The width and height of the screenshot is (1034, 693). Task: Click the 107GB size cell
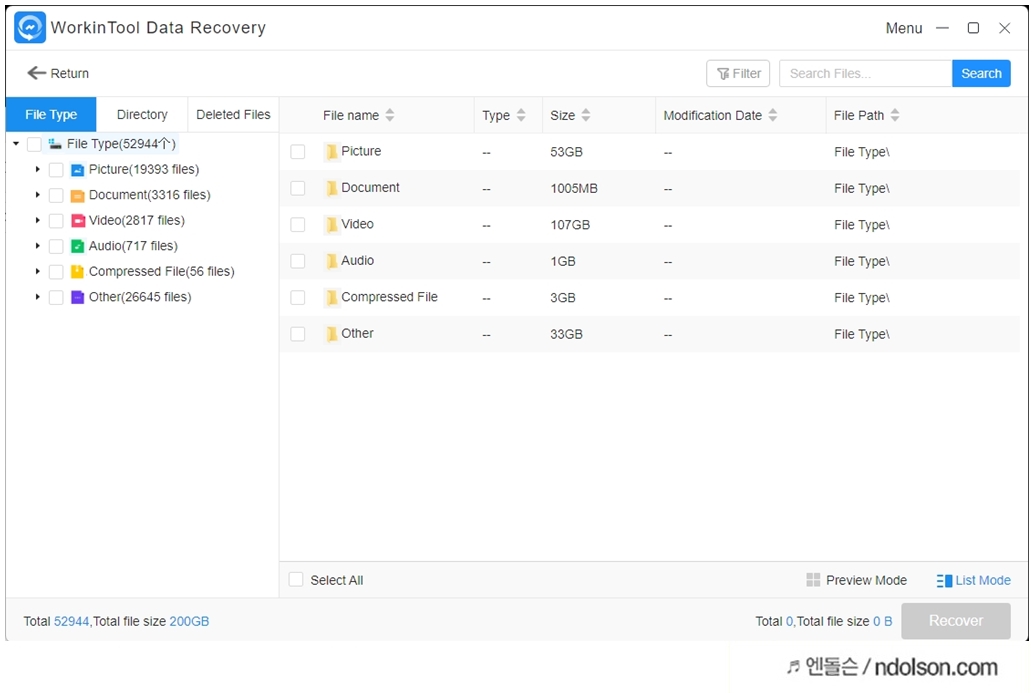click(x=570, y=226)
